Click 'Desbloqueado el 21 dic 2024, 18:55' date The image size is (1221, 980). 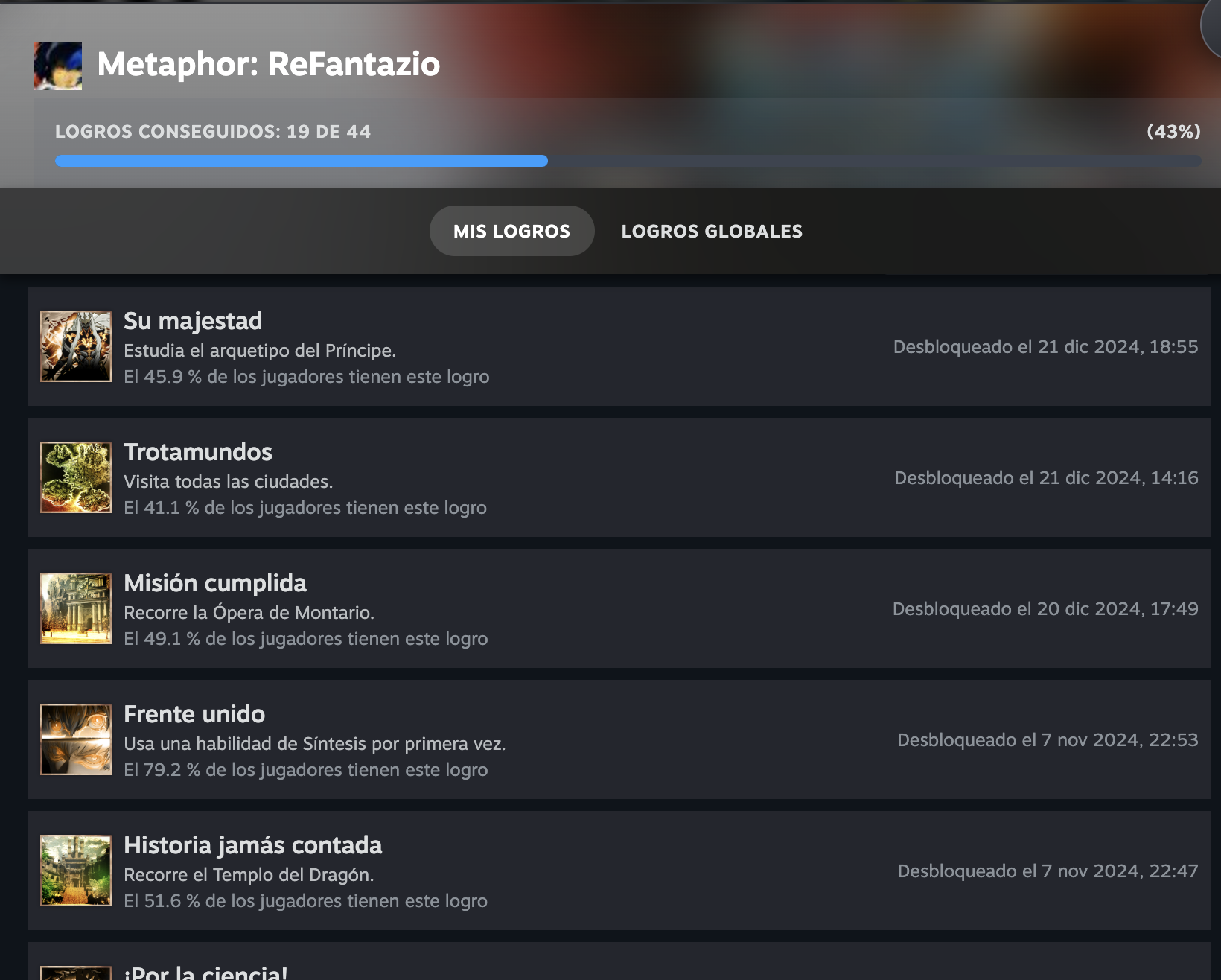coord(1046,347)
